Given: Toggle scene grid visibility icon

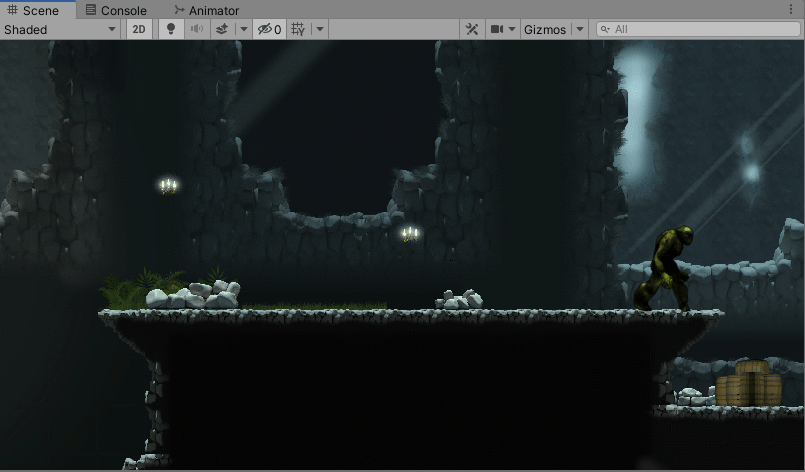Looking at the screenshot, I should (x=298, y=29).
